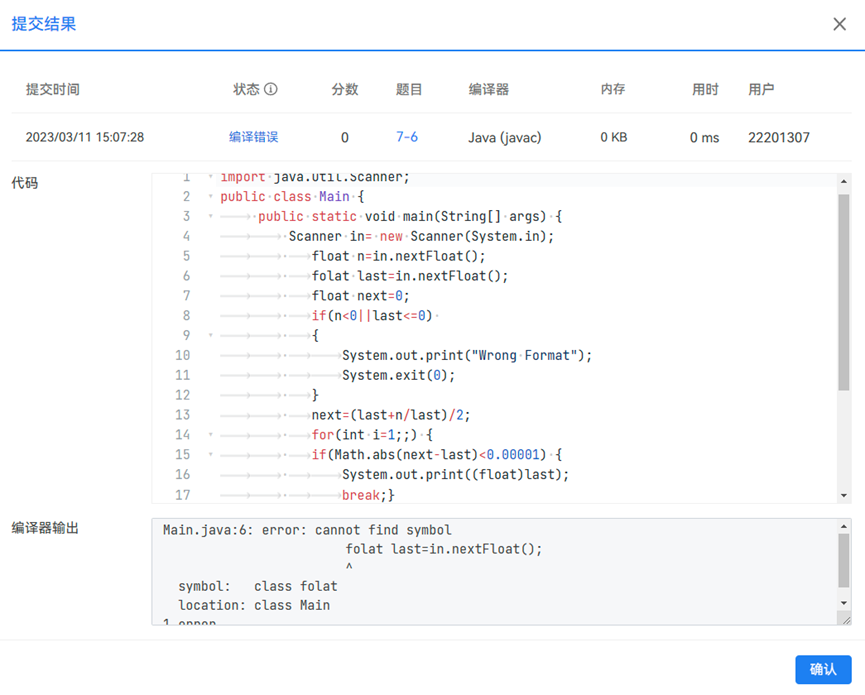Viewport: 865px width, 695px height.
Task: Open problem link 7-6
Action: click(x=407, y=137)
